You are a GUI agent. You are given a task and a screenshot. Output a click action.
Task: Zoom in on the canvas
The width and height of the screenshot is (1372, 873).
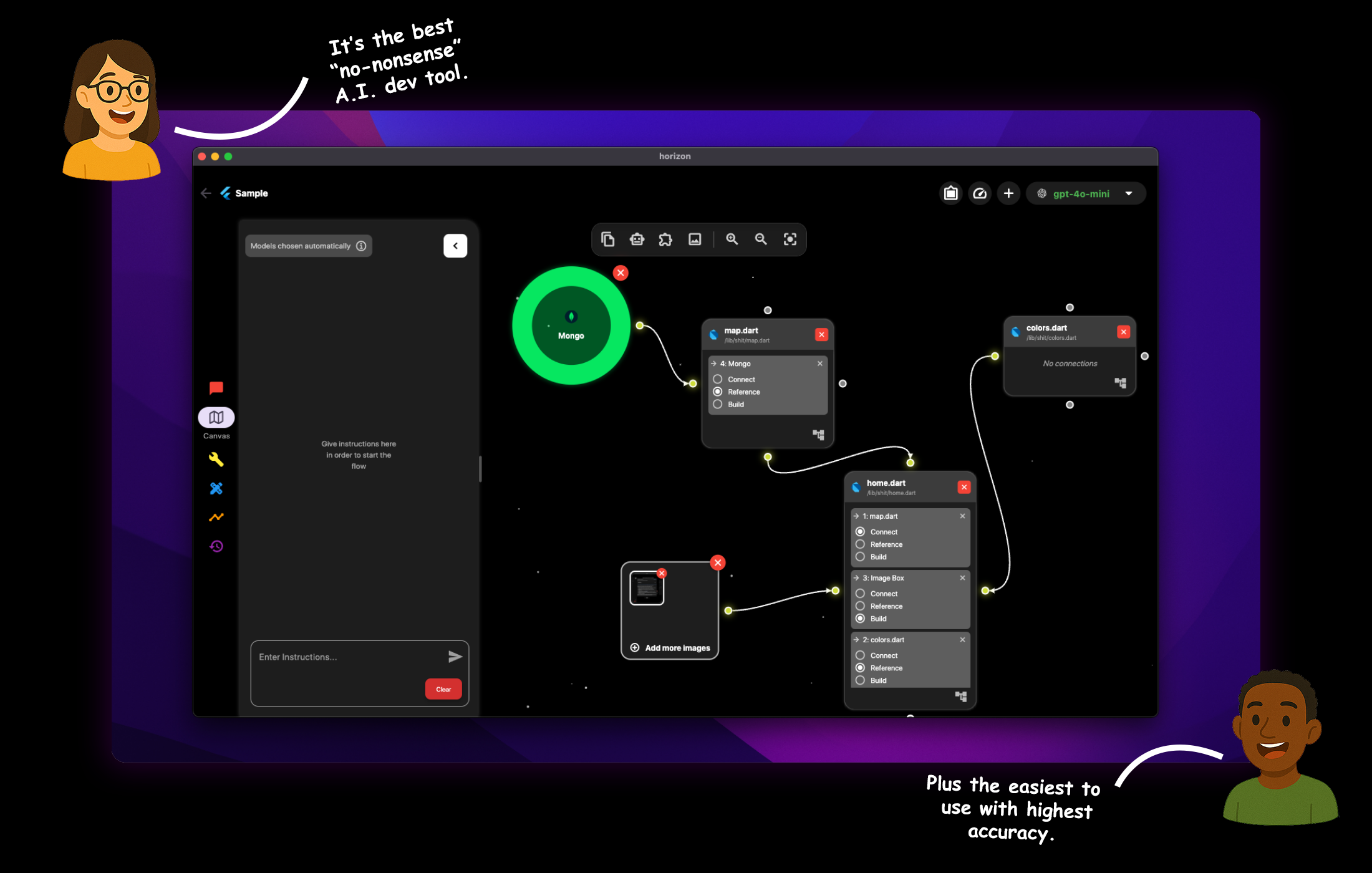coord(732,239)
